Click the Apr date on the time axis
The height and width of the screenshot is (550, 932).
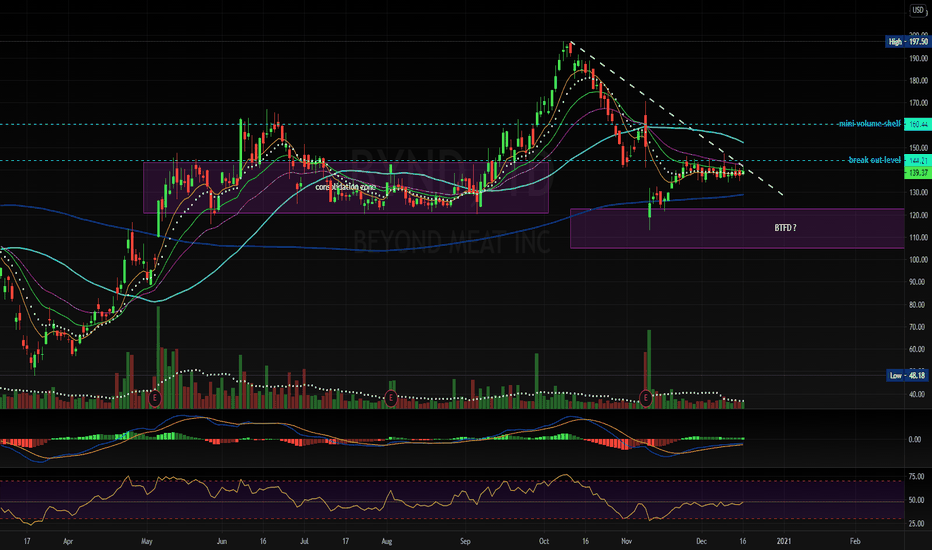[x=68, y=541]
